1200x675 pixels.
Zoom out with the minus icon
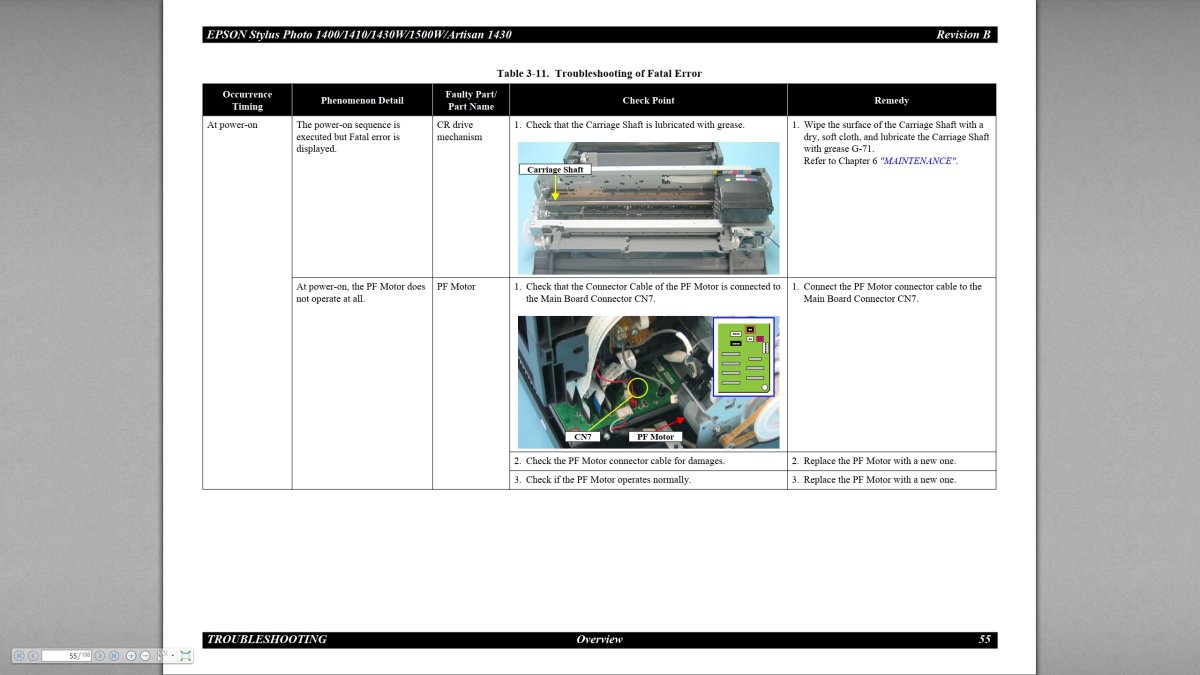pos(145,655)
